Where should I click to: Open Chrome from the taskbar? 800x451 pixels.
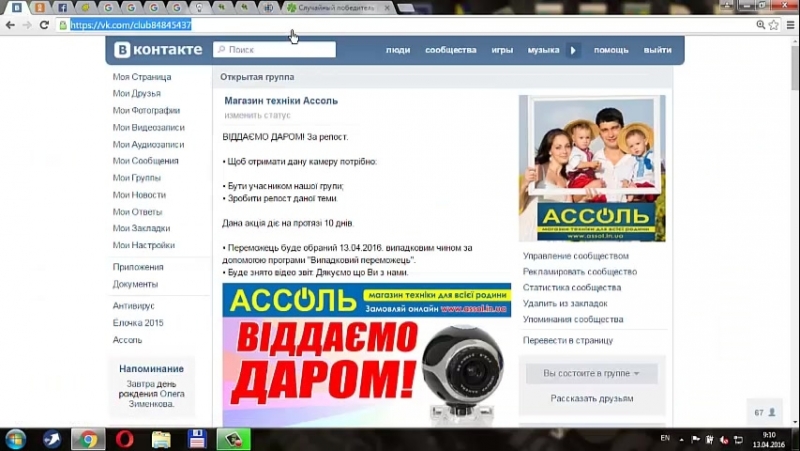pyautogui.click(x=88, y=439)
